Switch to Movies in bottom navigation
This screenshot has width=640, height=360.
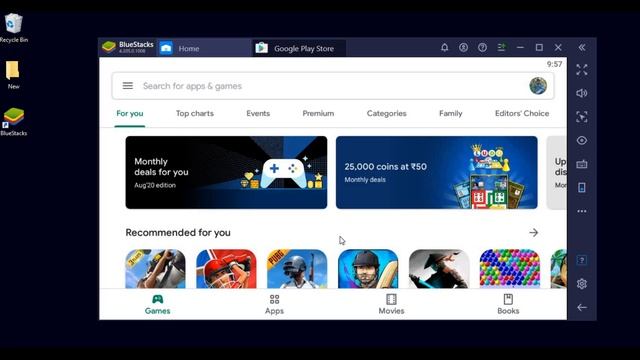pyautogui.click(x=391, y=304)
